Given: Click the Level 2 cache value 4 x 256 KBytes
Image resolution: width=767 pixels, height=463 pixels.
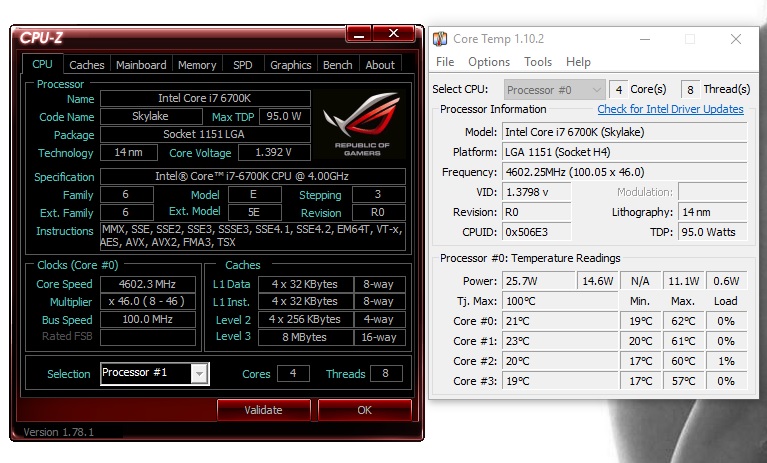Looking at the screenshot, I should 305,319.
